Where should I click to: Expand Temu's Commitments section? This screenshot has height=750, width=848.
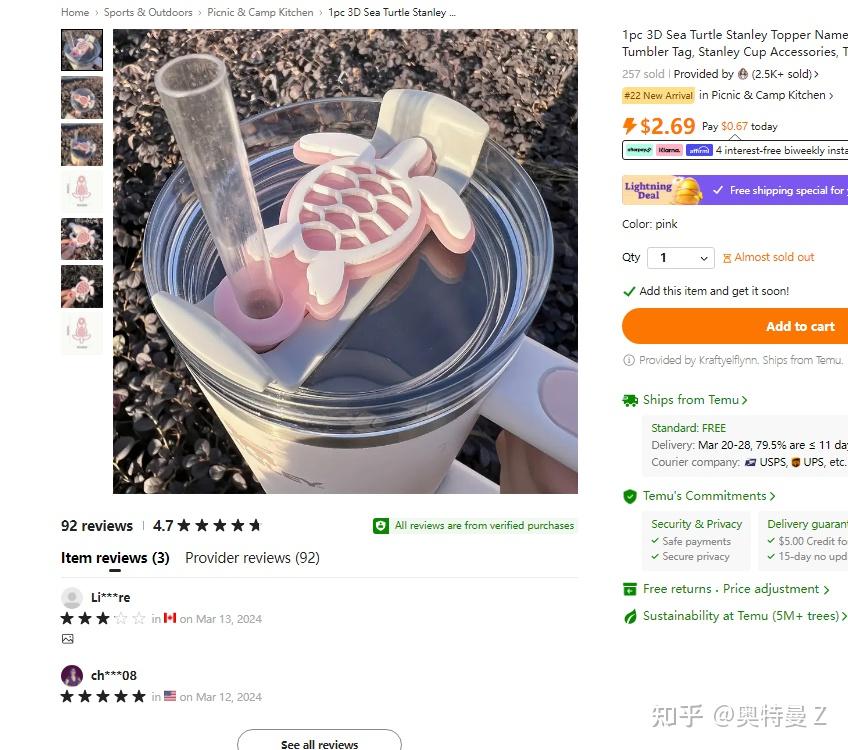(x=709, y=496)
